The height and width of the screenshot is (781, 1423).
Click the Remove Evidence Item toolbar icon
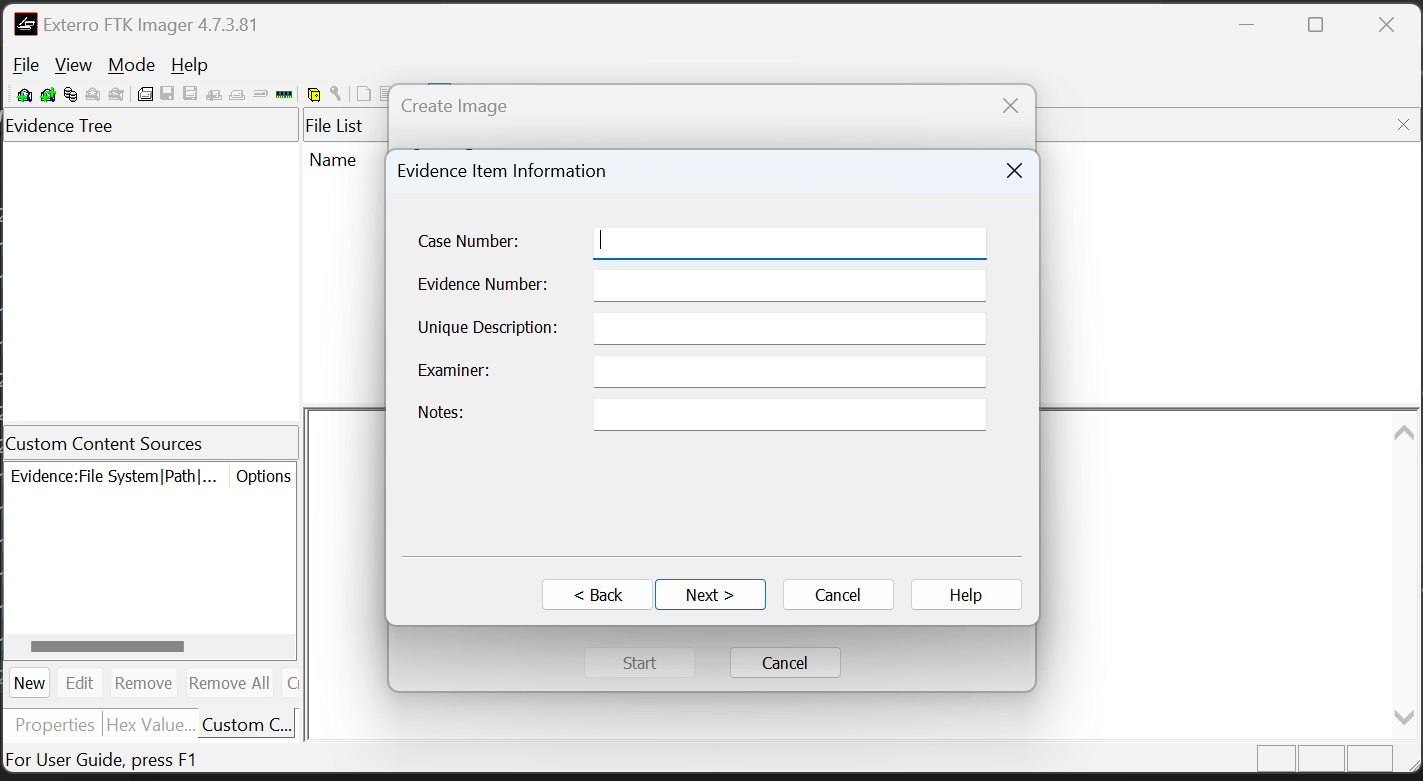(x=93, y=94)
